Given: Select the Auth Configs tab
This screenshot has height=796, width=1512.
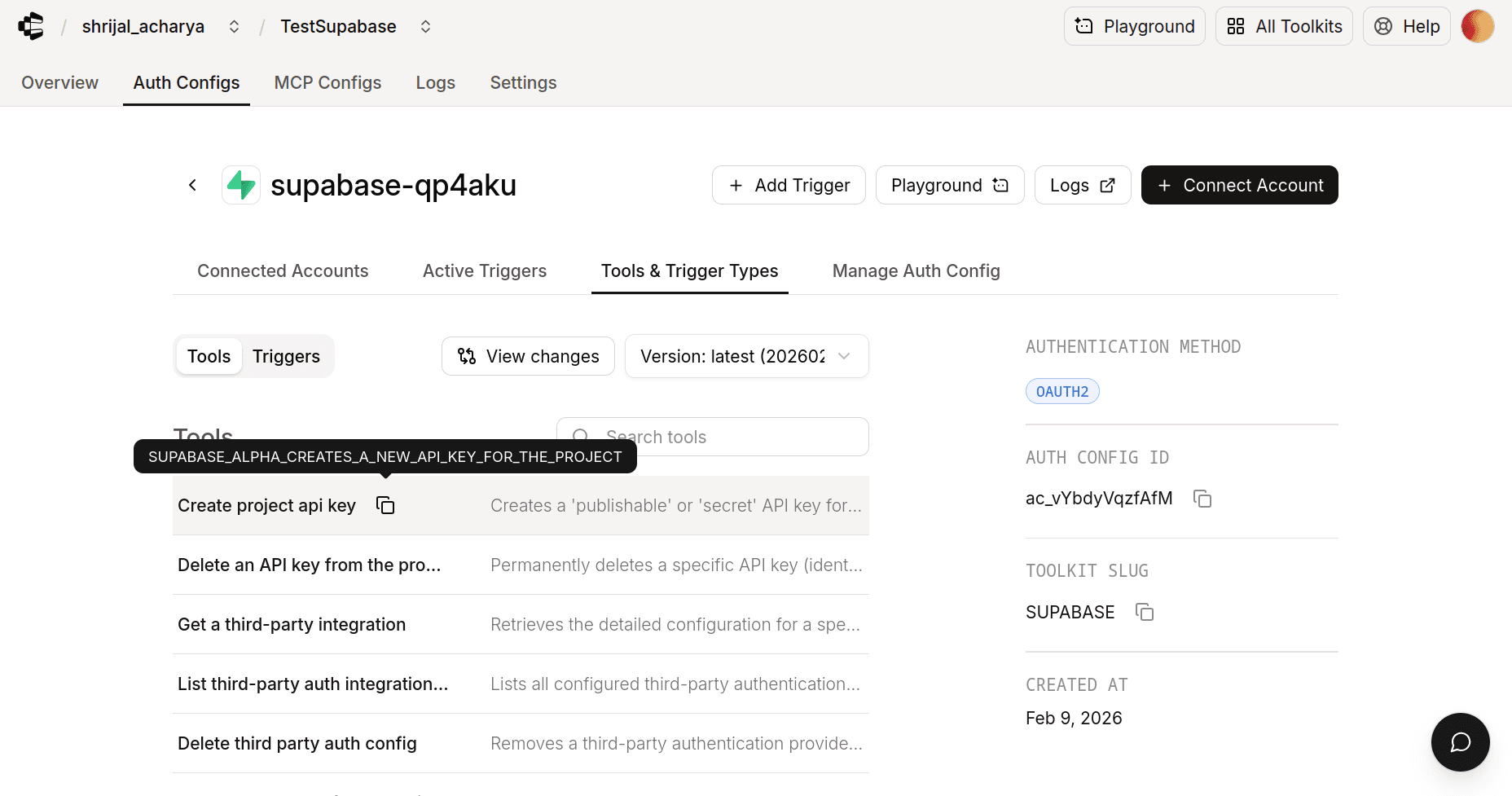Looking at the screenshot, I should [x=187, y=82].
